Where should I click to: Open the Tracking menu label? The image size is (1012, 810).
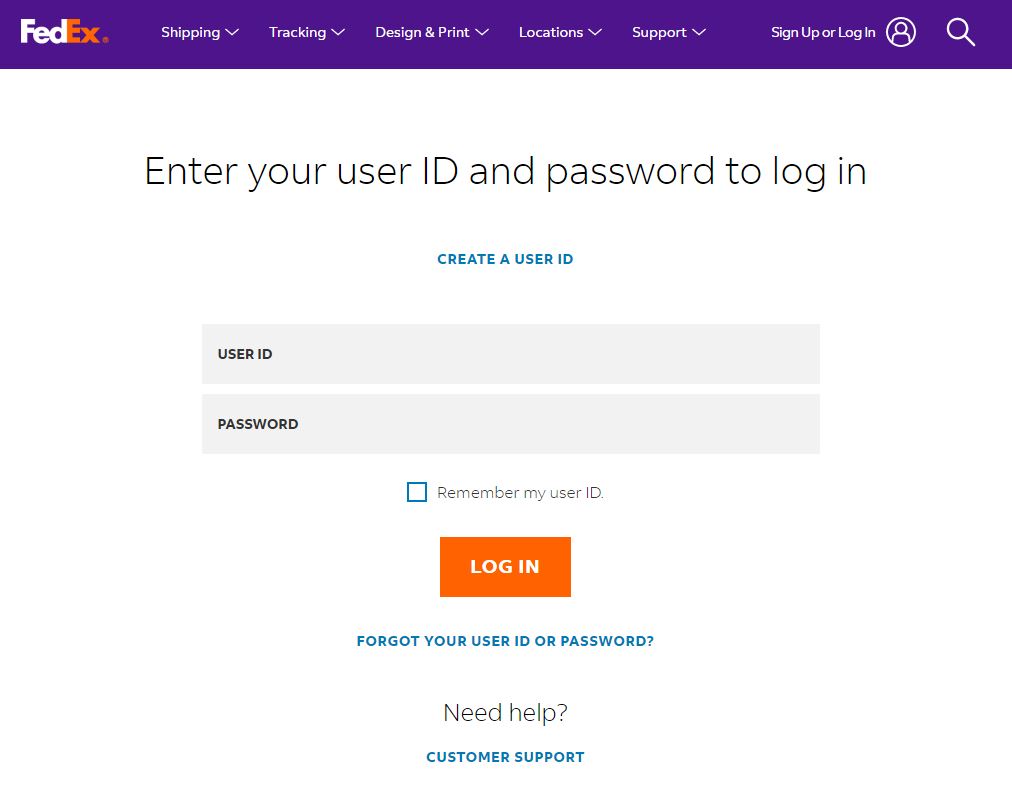[297, 32]
